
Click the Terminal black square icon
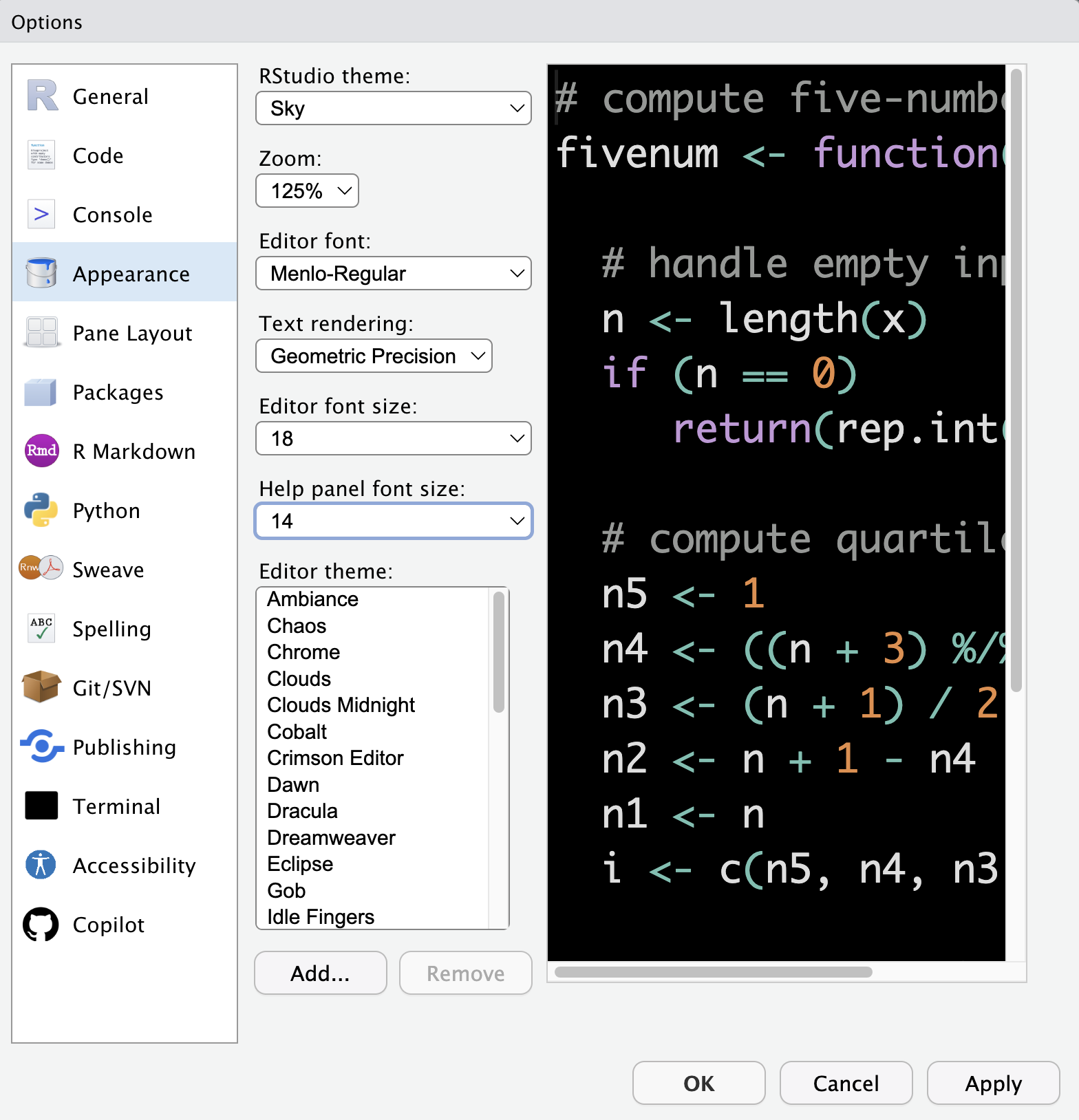[x=42, y=806]
